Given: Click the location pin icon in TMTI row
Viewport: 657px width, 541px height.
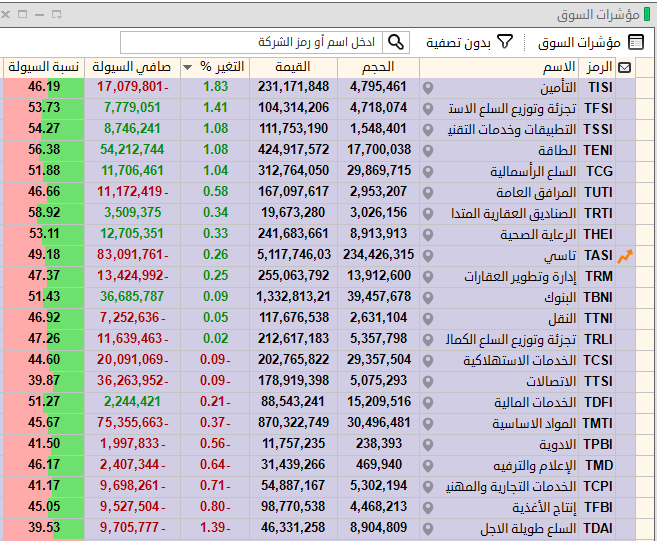Looking at the screenshot, I should [x=427, y=424].
